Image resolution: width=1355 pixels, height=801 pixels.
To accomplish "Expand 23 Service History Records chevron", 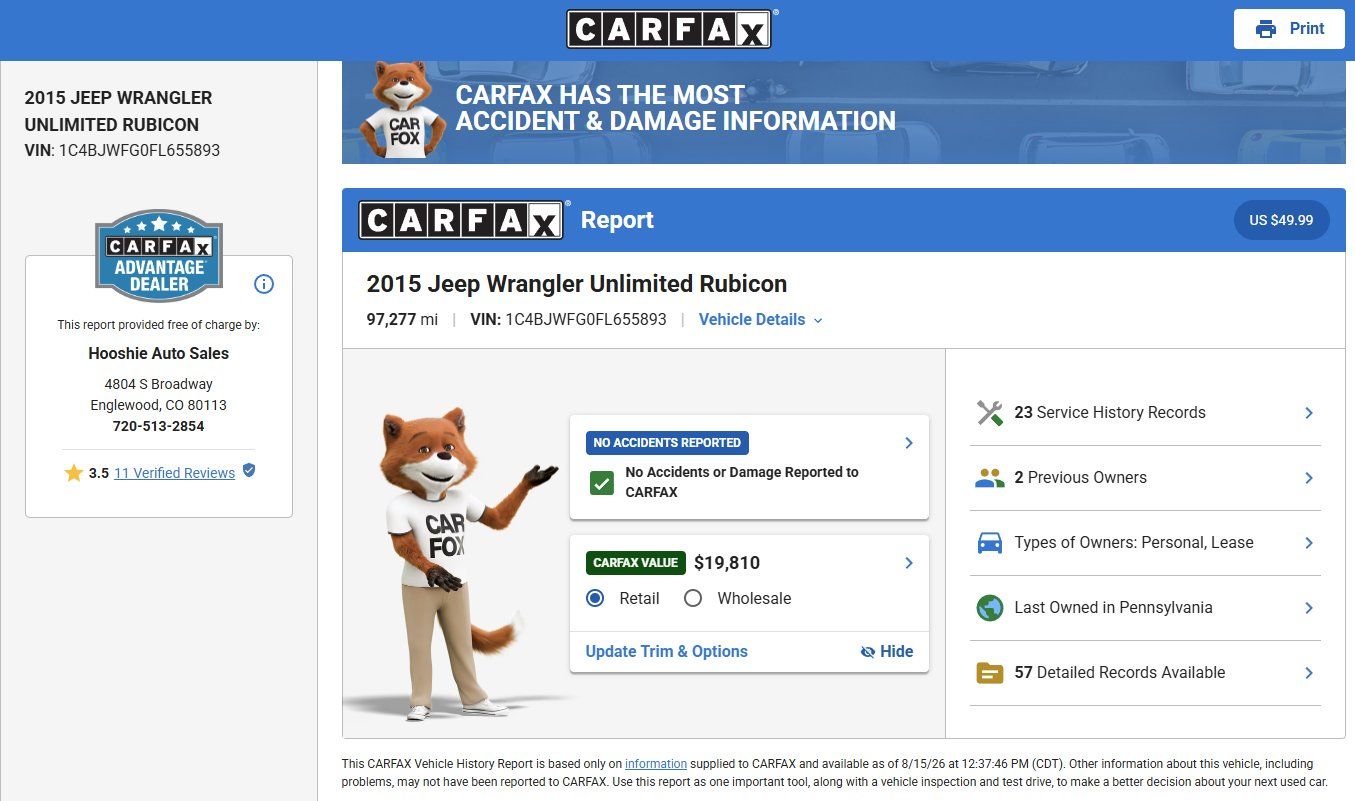I will pos(1309,413).
